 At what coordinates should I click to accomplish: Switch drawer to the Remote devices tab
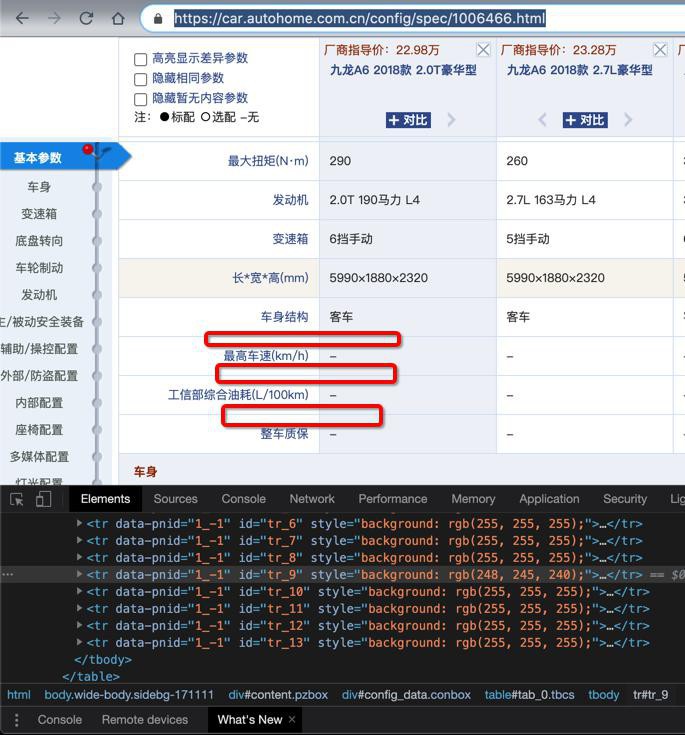[x=145, y=720]
